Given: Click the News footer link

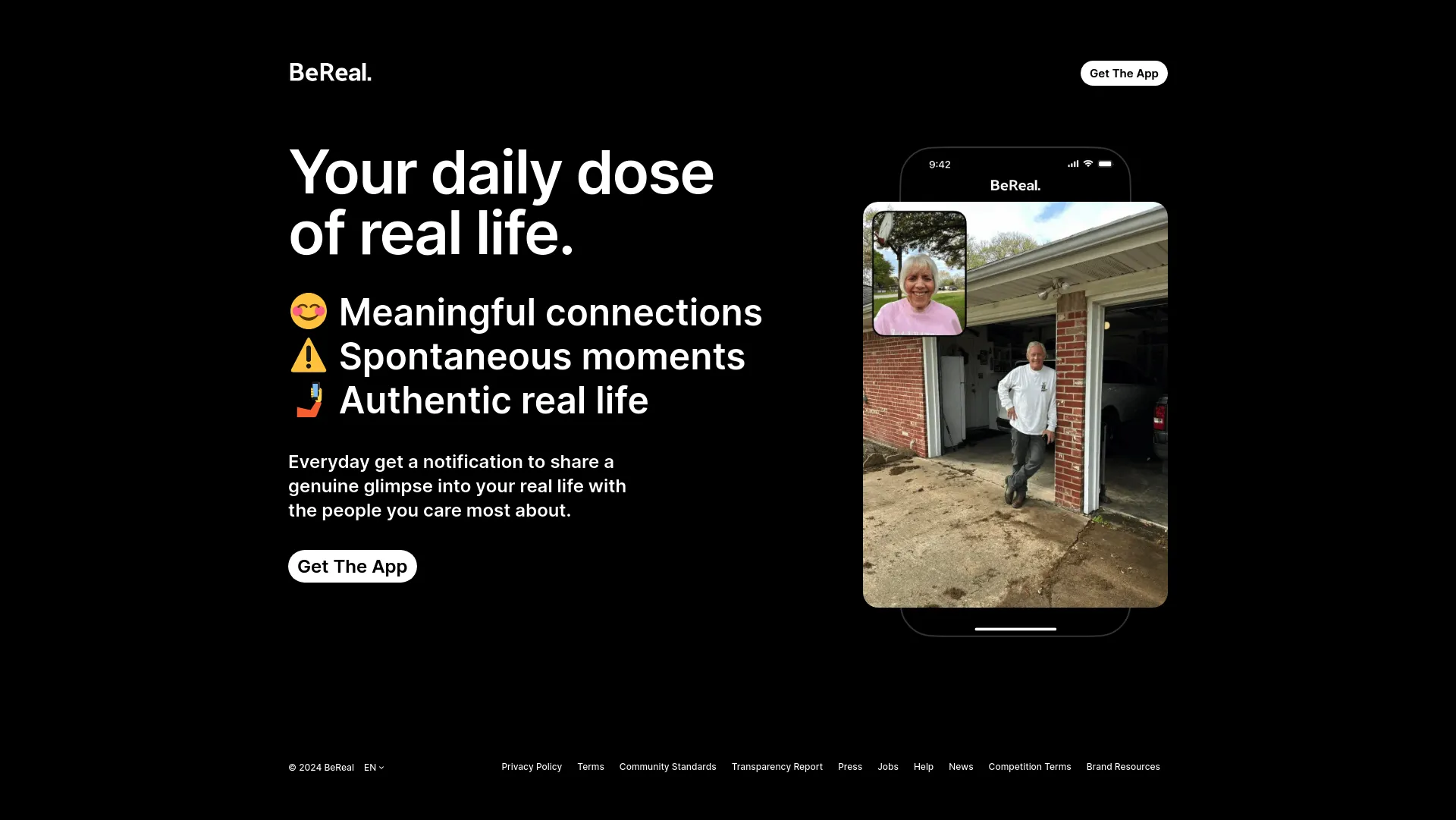Looking at the screenshot, I should point(961,767).
